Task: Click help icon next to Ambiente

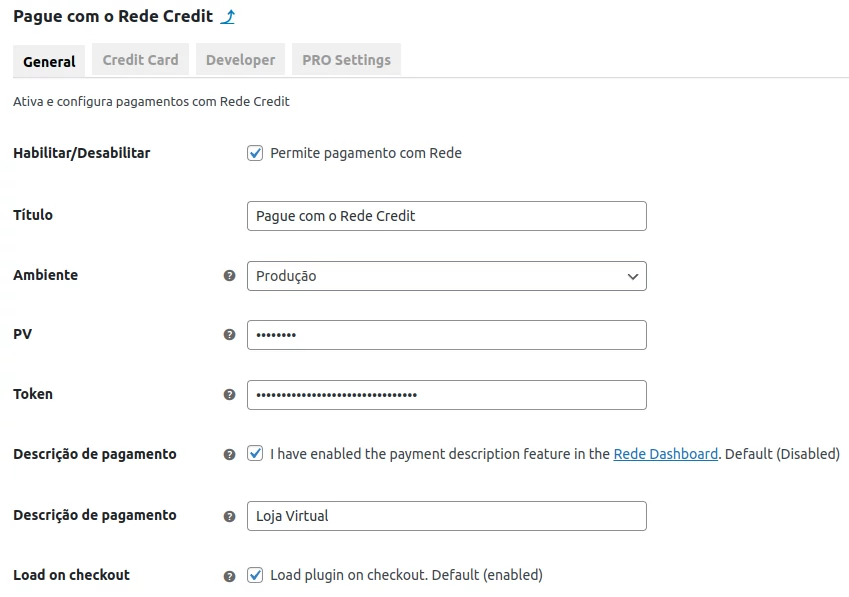Action: (x=229, y=275)
